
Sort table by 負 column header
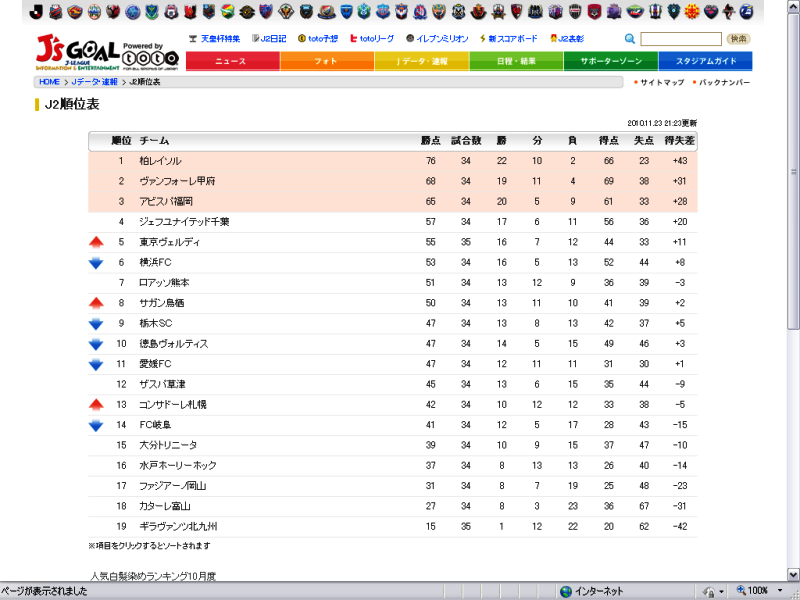[x=572, y=140]
